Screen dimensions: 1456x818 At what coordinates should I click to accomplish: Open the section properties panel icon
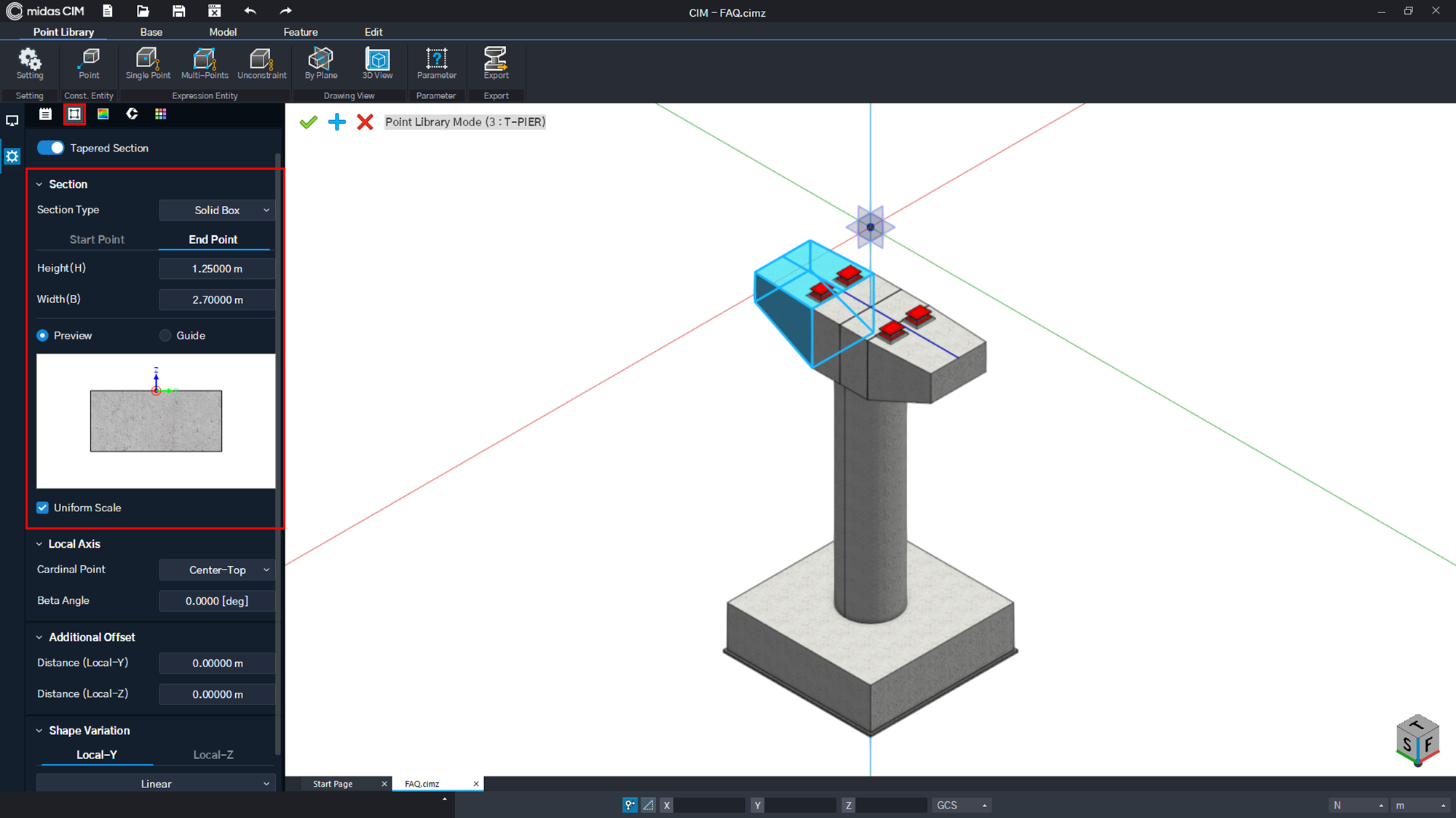click(x=74, y=114)
